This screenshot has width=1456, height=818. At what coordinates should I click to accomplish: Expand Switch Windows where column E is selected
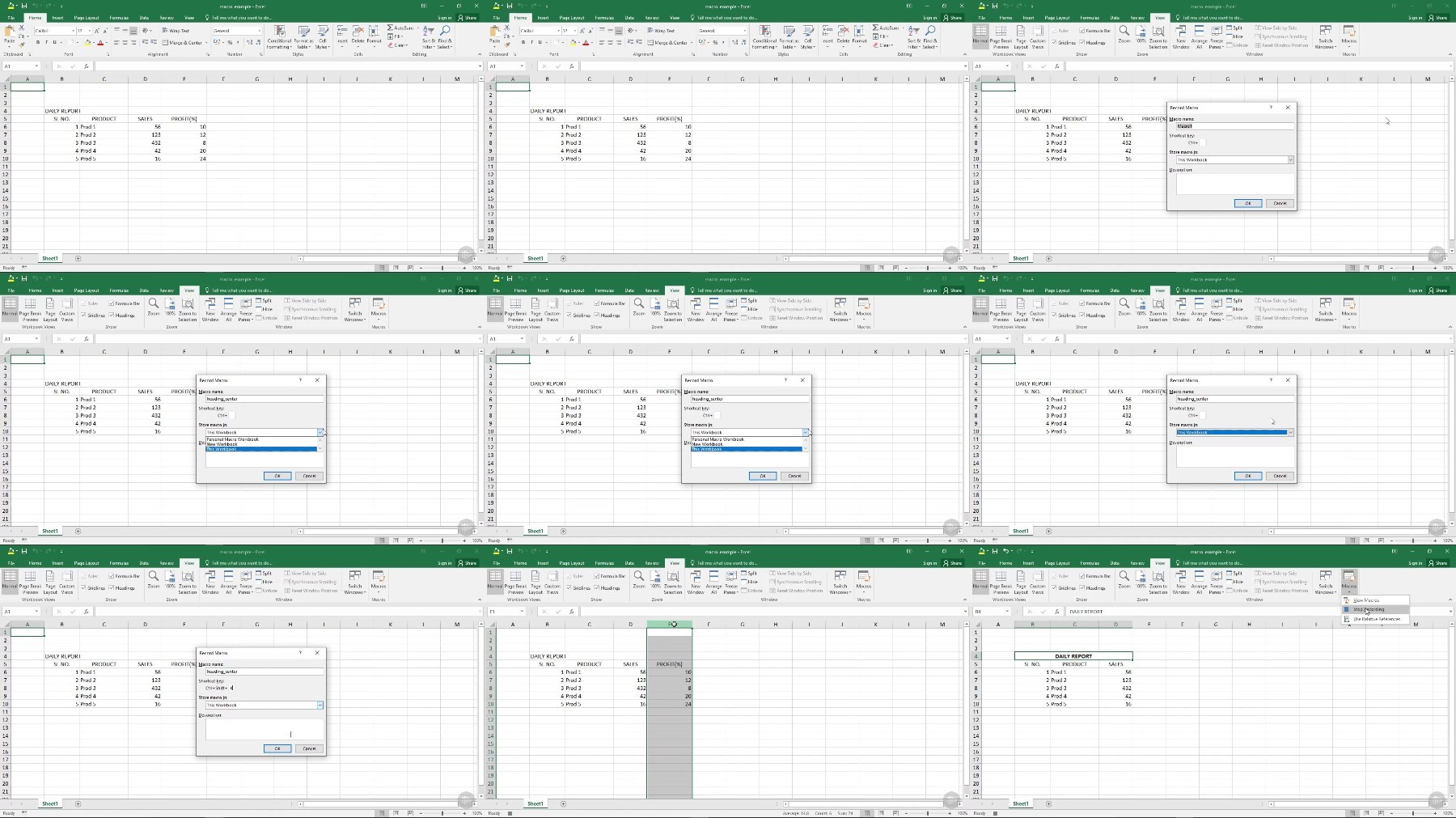(840, 582)
